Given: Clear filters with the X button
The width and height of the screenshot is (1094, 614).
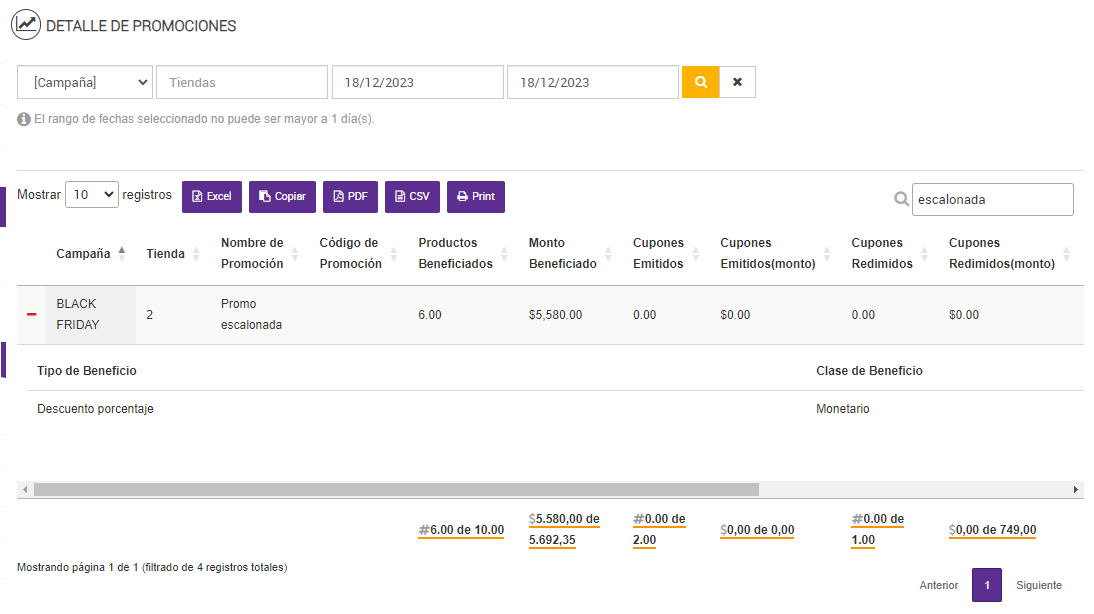Looking at the screenshot, I should (x=737, y=82).
